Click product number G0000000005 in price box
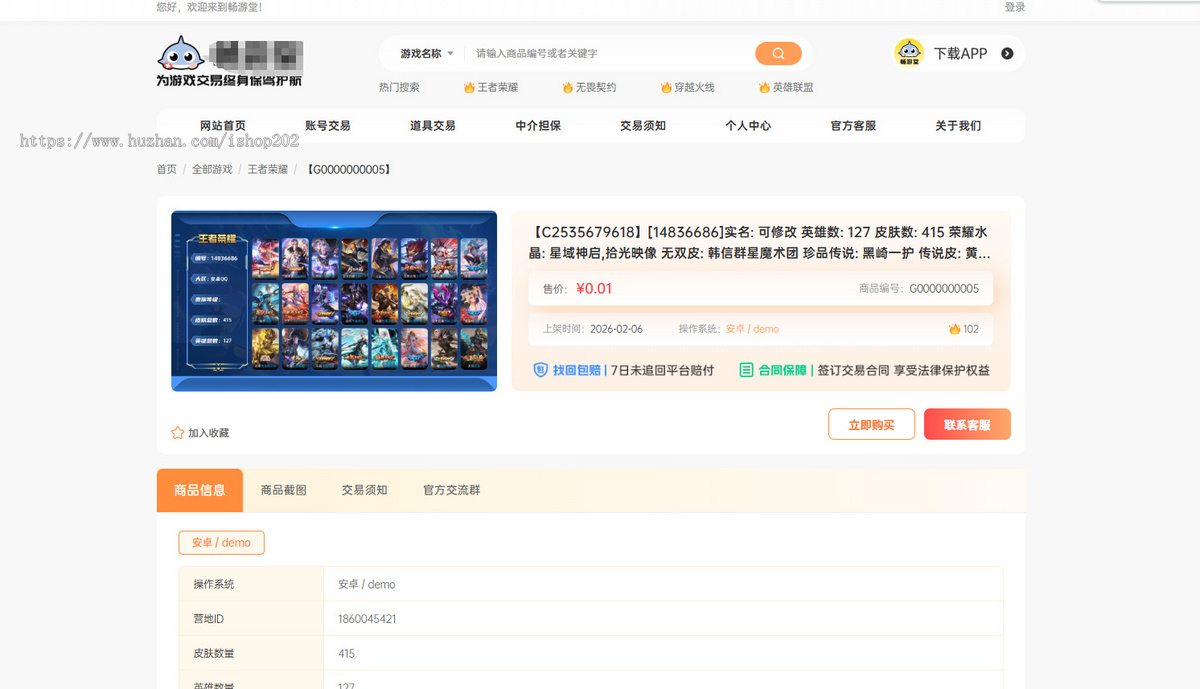 click(x=944, y=289)
